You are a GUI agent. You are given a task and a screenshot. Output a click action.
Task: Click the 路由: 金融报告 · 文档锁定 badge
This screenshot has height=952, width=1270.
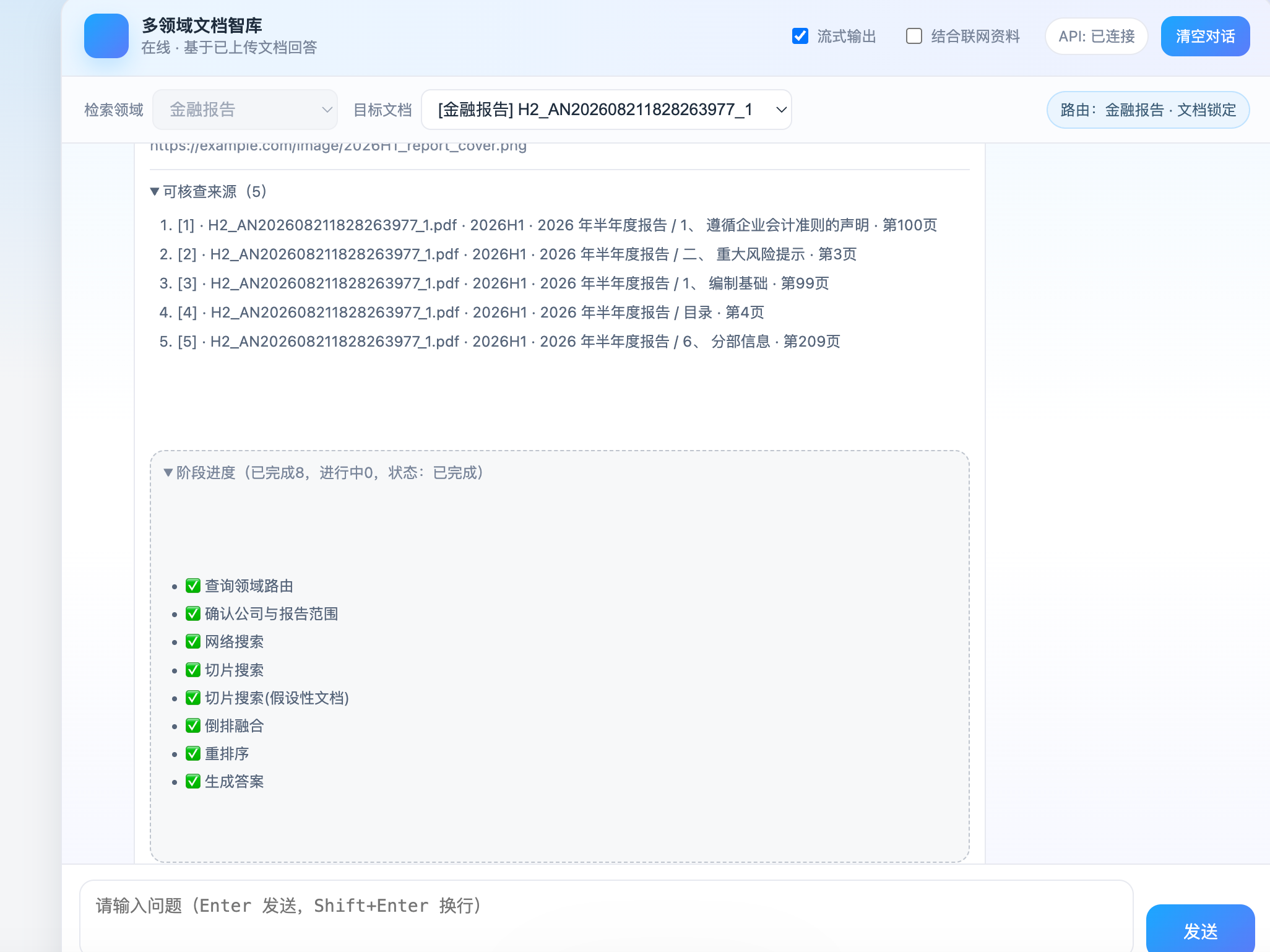(x=1148, y=110)
